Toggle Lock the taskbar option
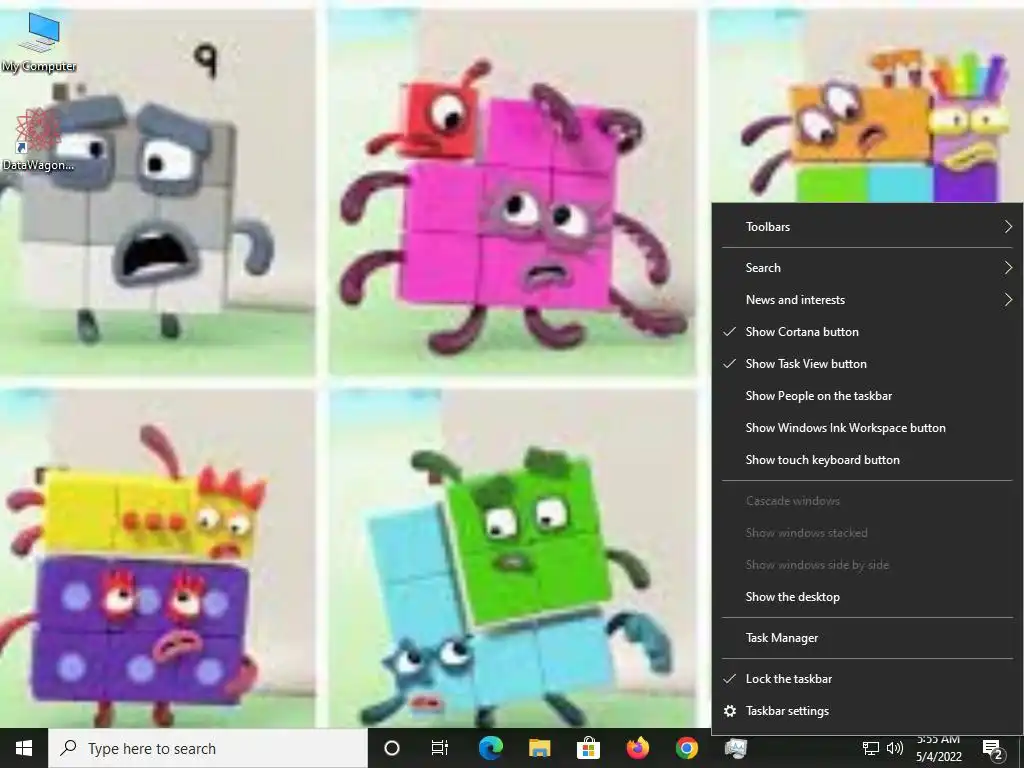The width and height of the screenshot is (1024, 768). [x=867, y=679]
